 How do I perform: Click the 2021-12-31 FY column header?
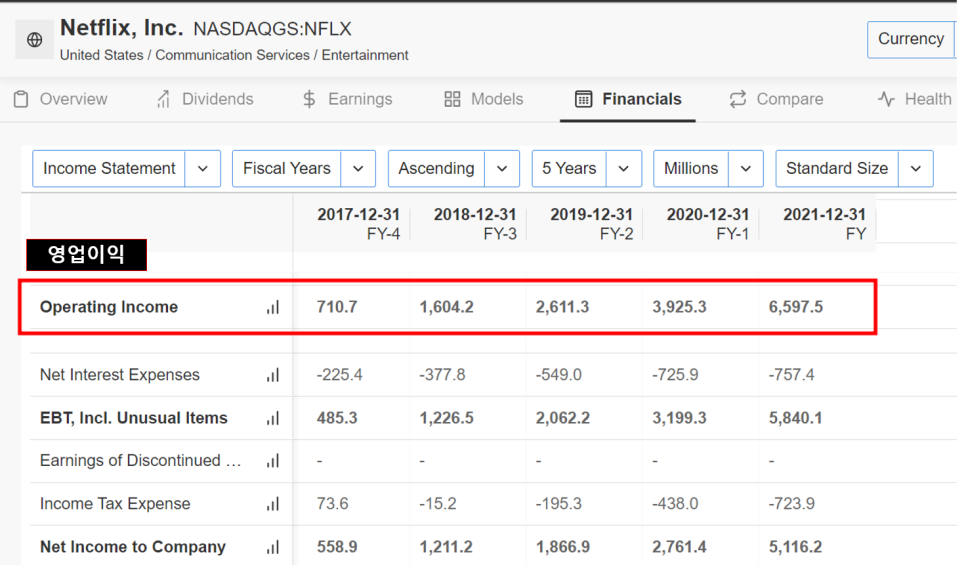[x=824, y=224]
